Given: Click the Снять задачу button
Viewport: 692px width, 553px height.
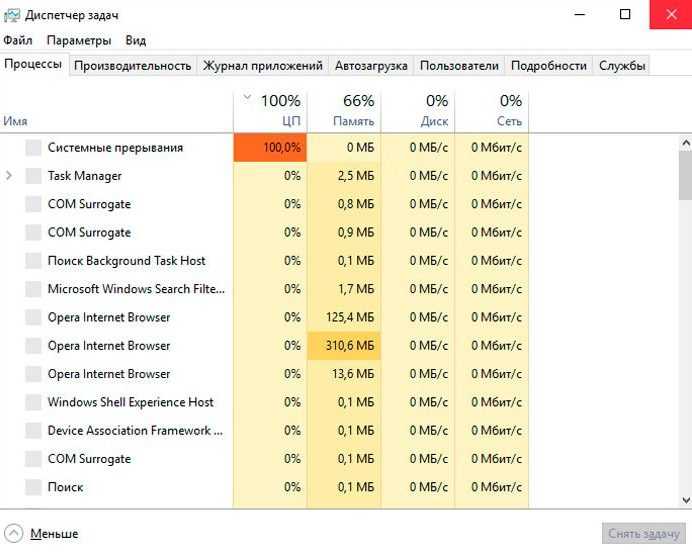Looking at the screenshot, I should point(644,534).
